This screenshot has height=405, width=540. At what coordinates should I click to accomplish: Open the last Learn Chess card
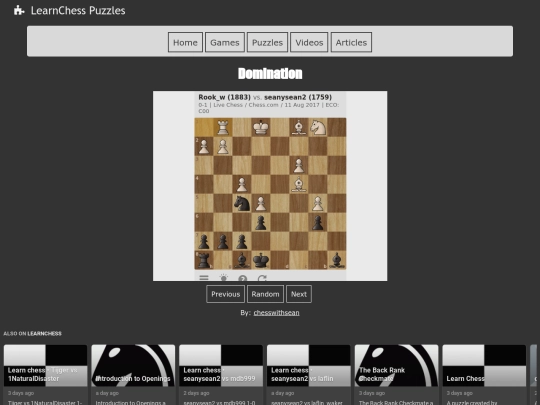pyautogui.click(x=484, y=375)
